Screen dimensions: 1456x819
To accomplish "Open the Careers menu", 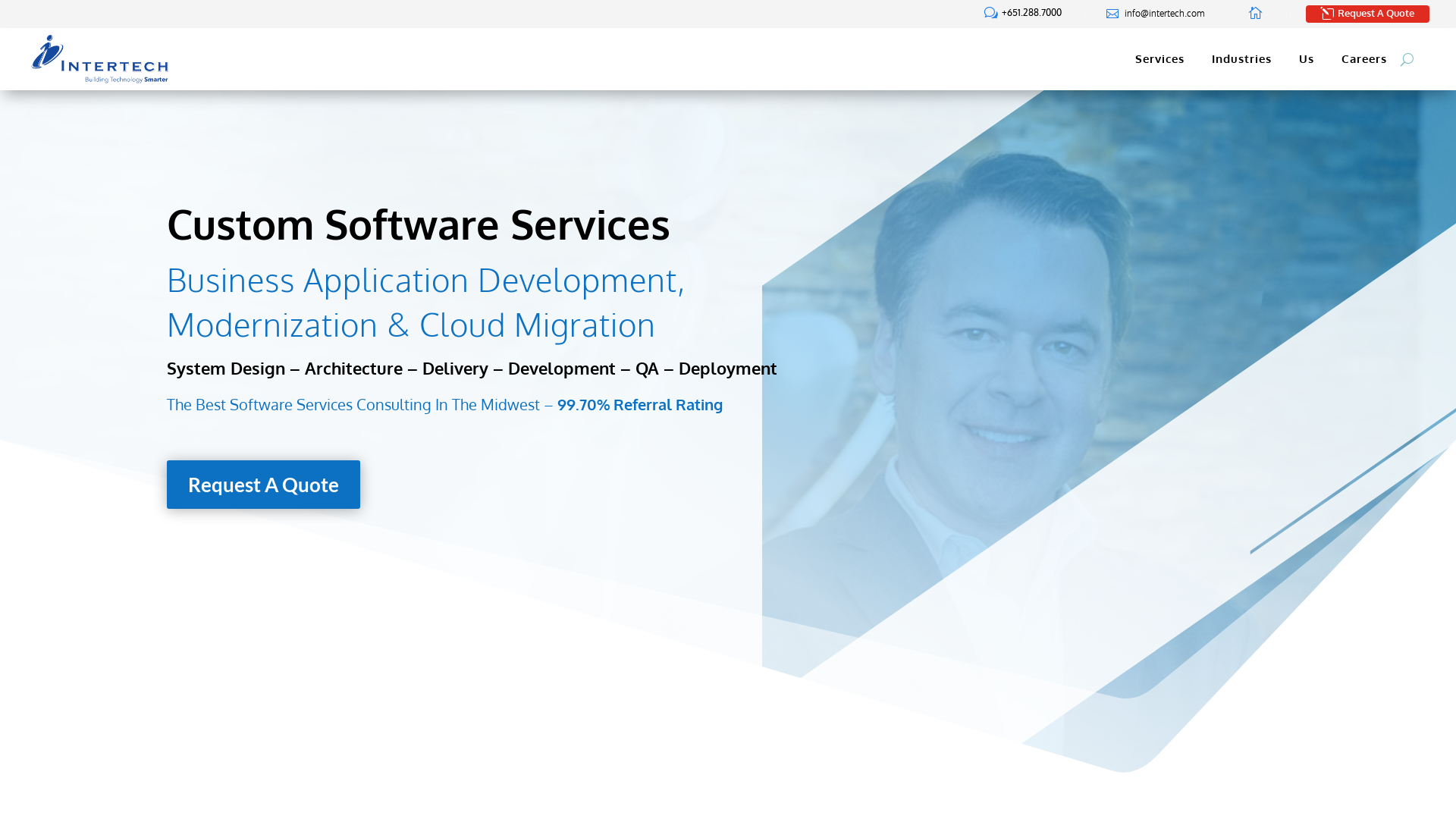I will point(1363,59).
